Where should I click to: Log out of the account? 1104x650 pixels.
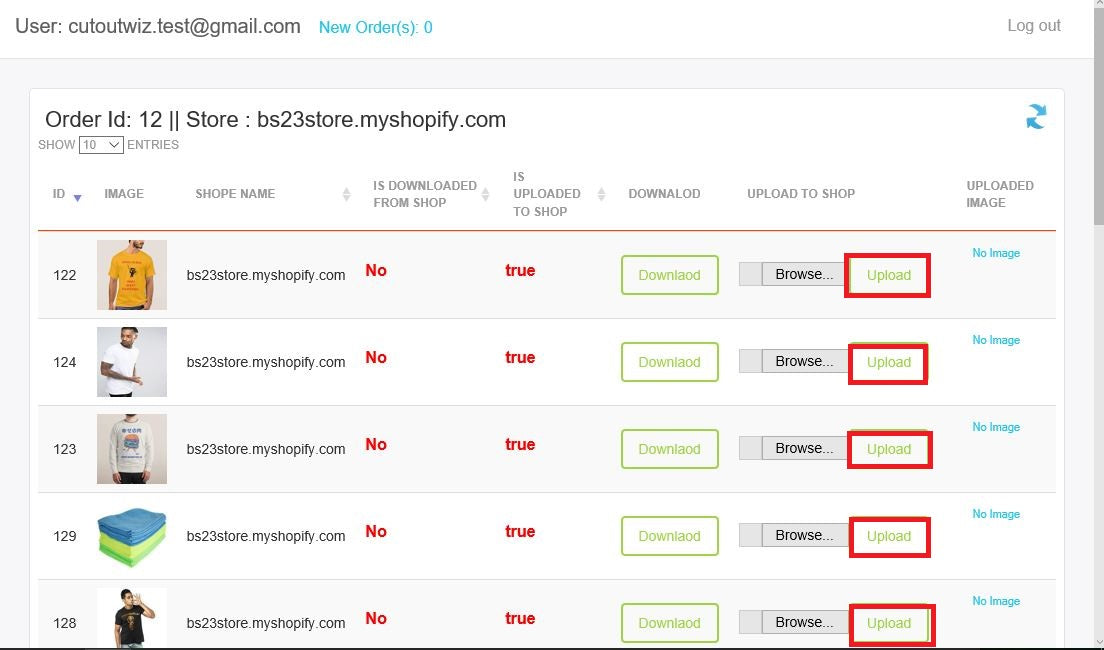tap(1033, 26)
